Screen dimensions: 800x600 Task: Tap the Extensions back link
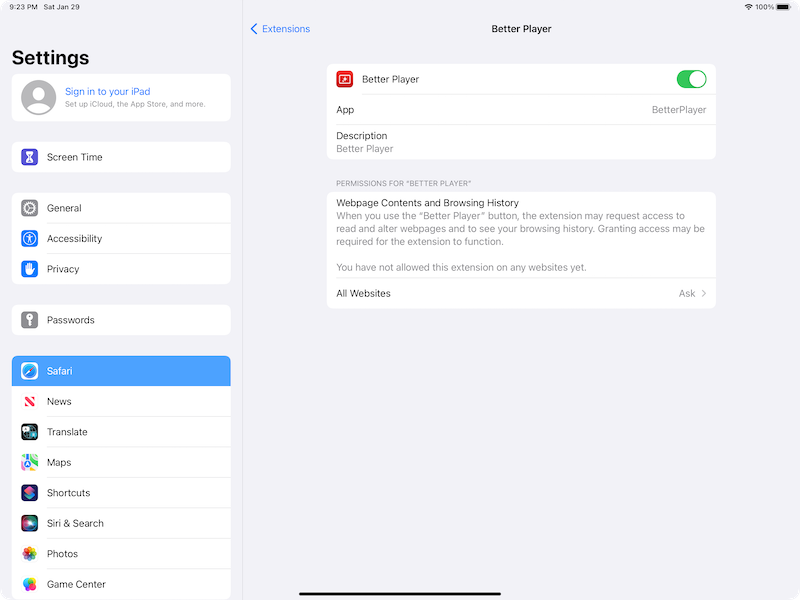(x=286, y=29)
